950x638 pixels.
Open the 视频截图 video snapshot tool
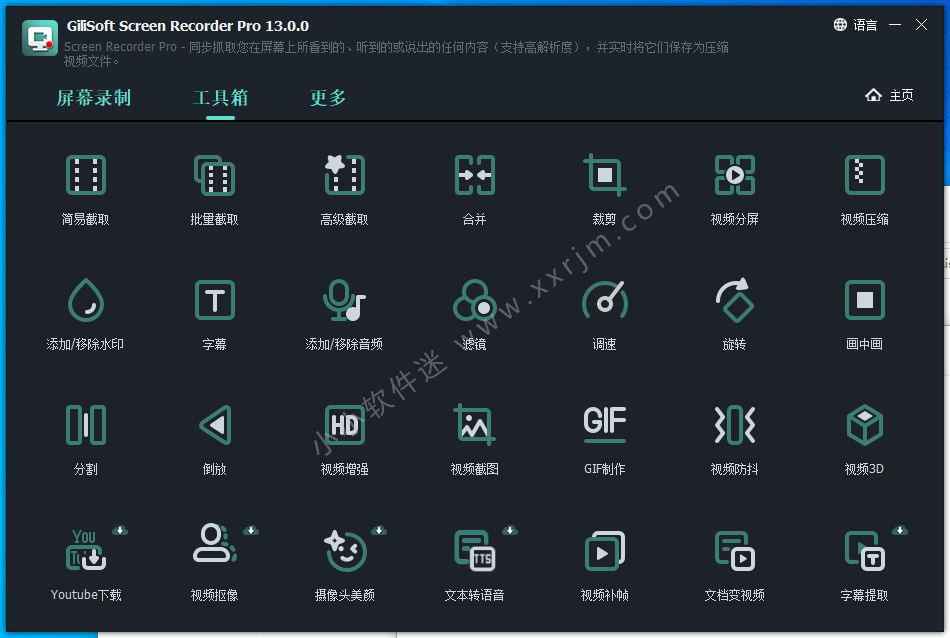pos(474,440)
